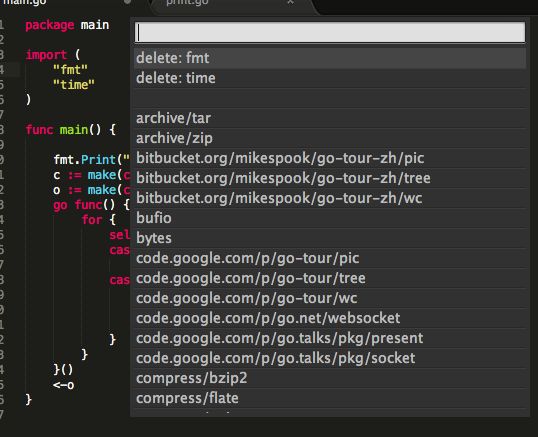Screen dimensions: 538x437
Task: Switch to the main.go tab
Action: tap(25, 2)
